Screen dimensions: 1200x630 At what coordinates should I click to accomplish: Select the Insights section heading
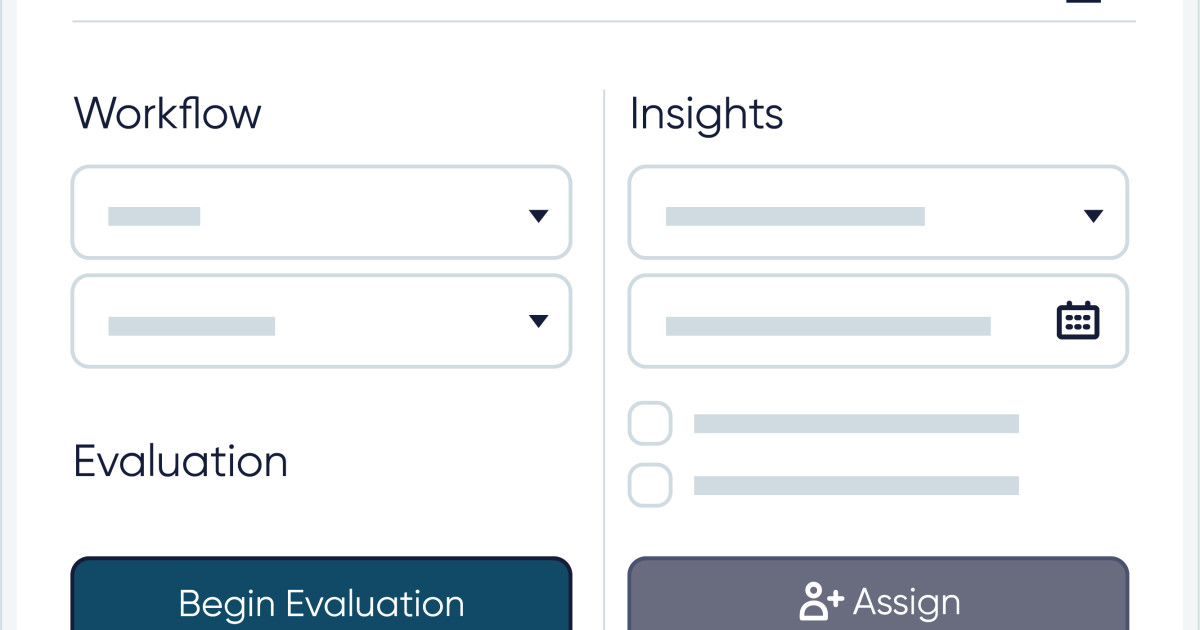pyautogui.click(x=706, y=114)
